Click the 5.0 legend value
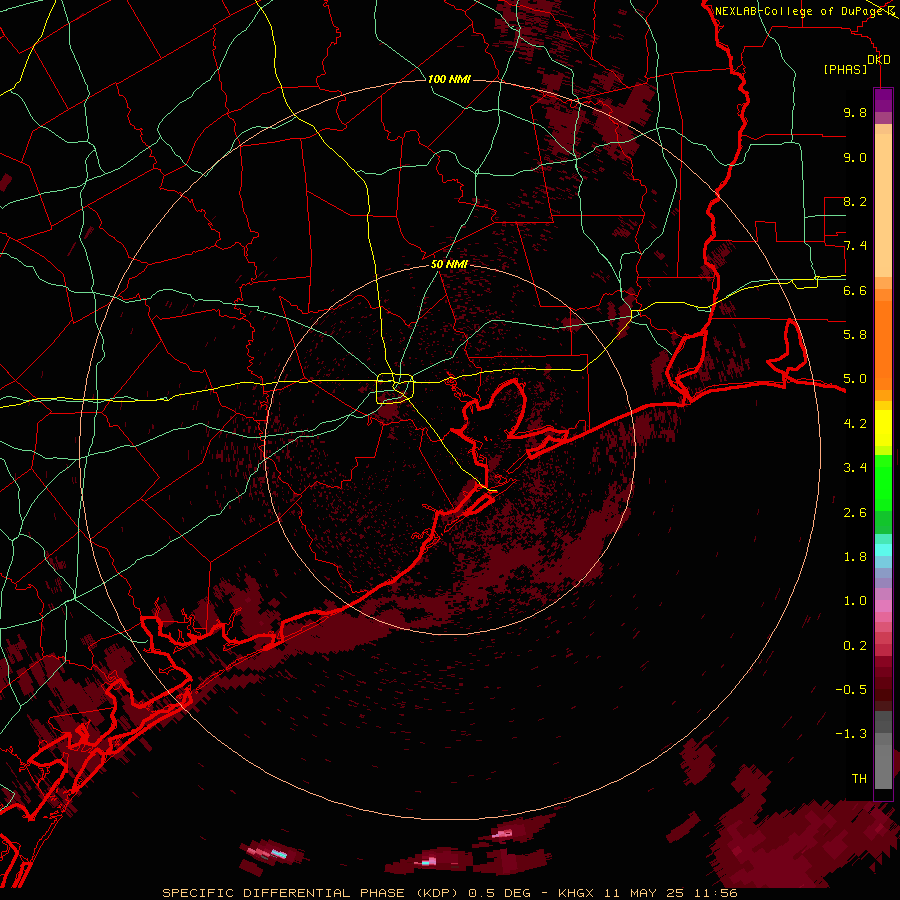This screenshot has height=900, width=900. tap(855, 379)
